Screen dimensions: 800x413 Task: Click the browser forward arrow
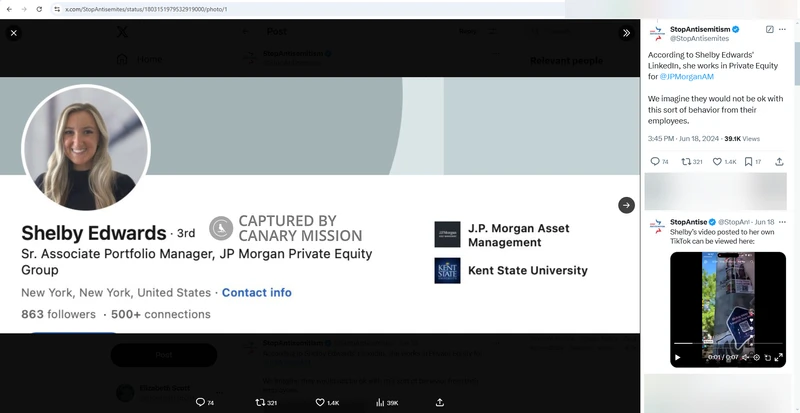(24, 9)
